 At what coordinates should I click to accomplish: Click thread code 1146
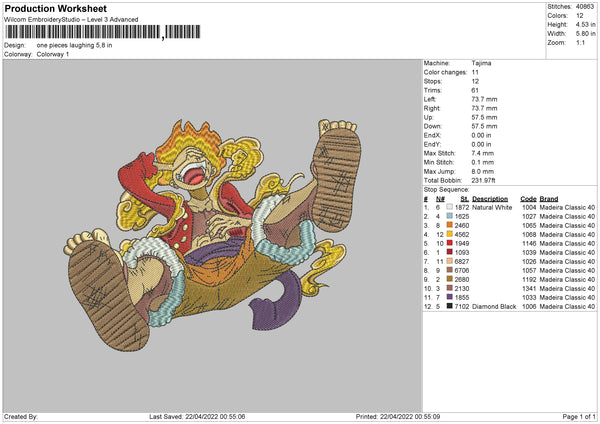pos(529,243)
